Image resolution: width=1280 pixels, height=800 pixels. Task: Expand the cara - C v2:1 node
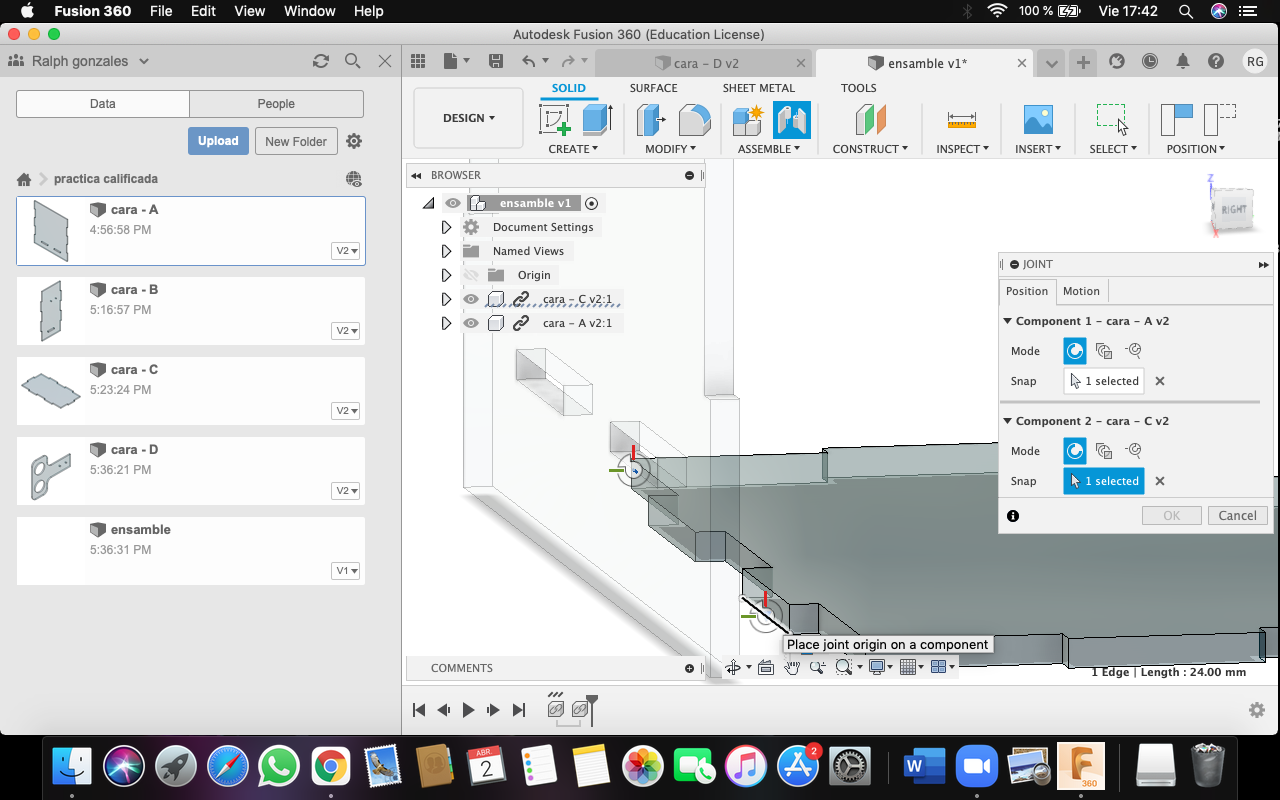pyautogui.click(x=446, y=299)
